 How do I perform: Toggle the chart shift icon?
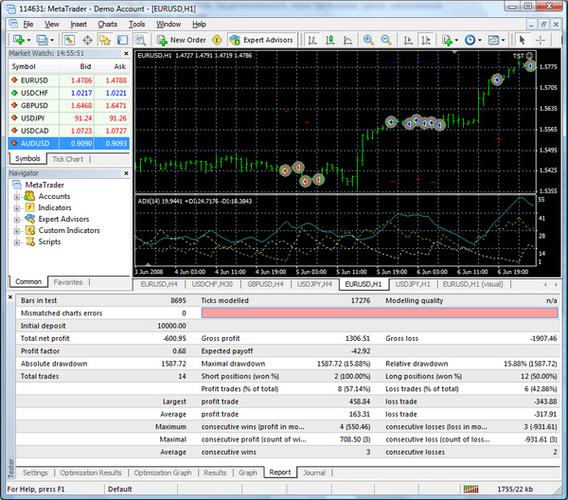[426, 40]
